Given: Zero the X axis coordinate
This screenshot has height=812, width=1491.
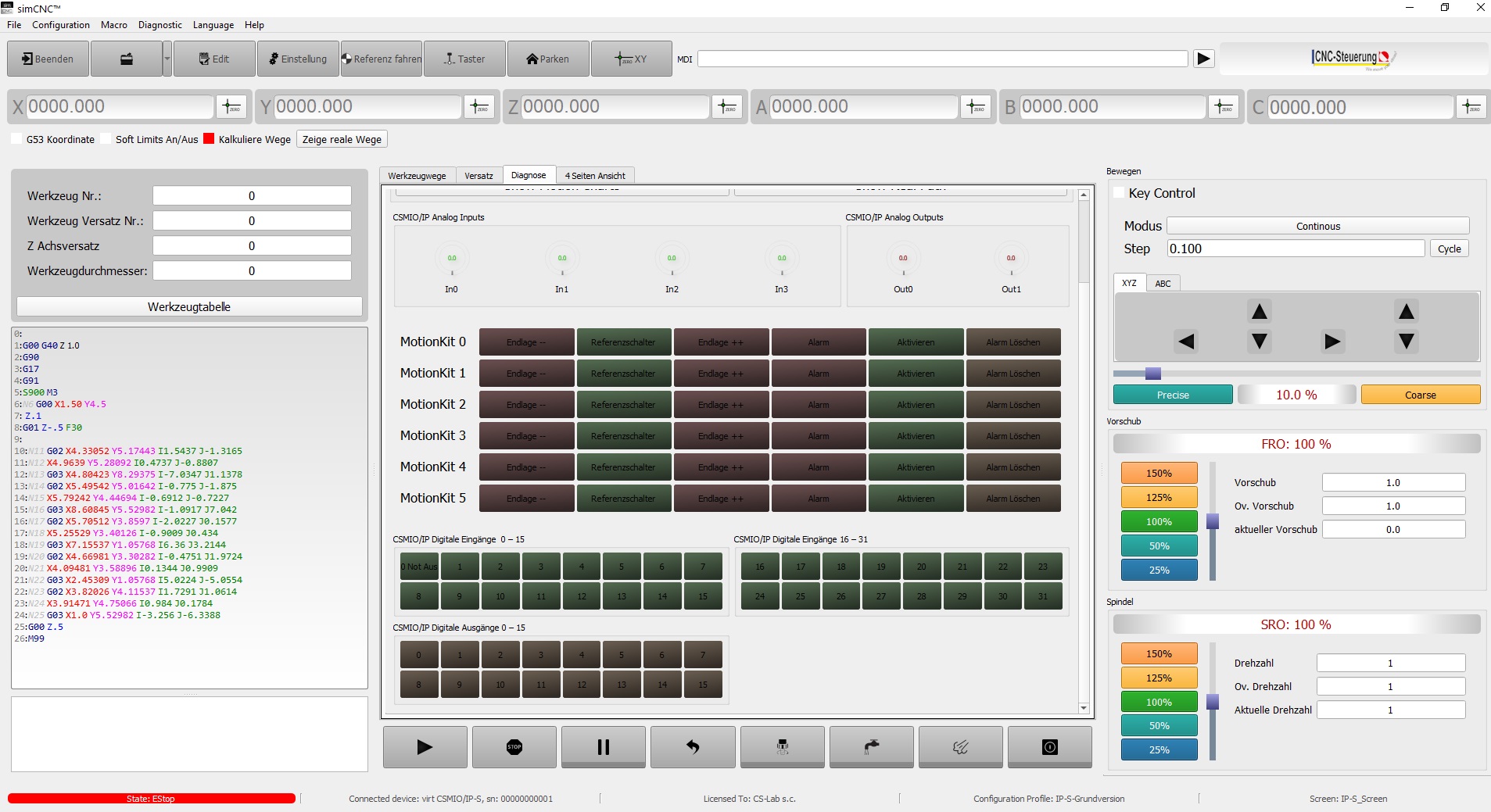Looking at the screenshot, I should click(x=231, y=107).
